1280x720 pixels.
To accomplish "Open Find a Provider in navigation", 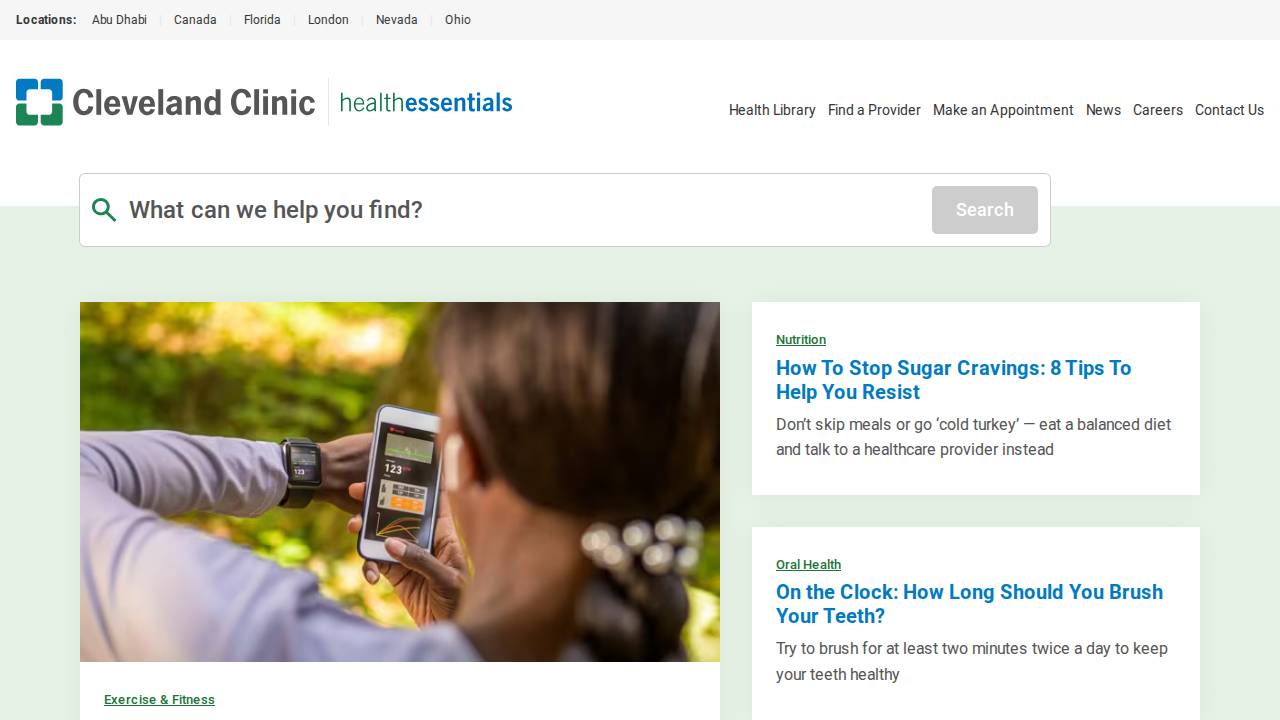I will [874, 110].
